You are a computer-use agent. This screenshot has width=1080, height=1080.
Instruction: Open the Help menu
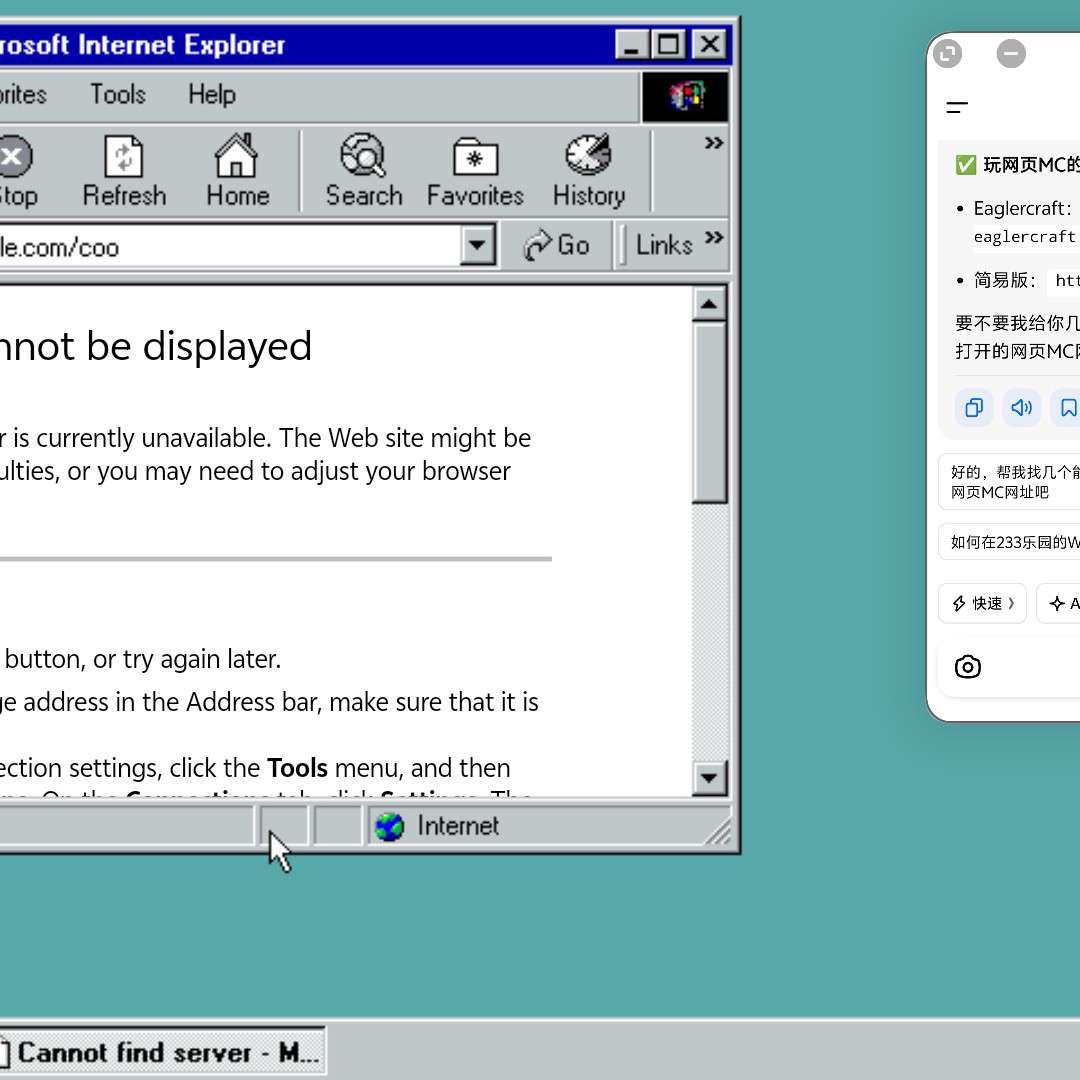coord(211,95)
